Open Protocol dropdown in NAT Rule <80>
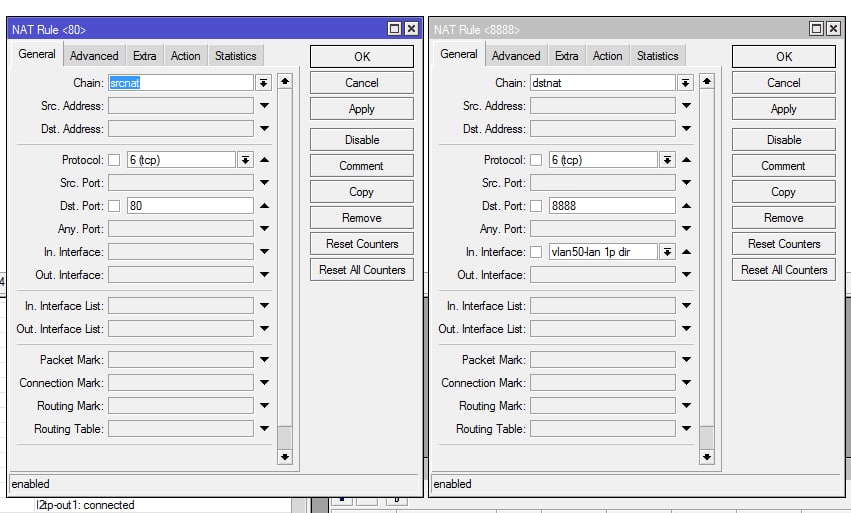851x513 pixels. point(246,160)
